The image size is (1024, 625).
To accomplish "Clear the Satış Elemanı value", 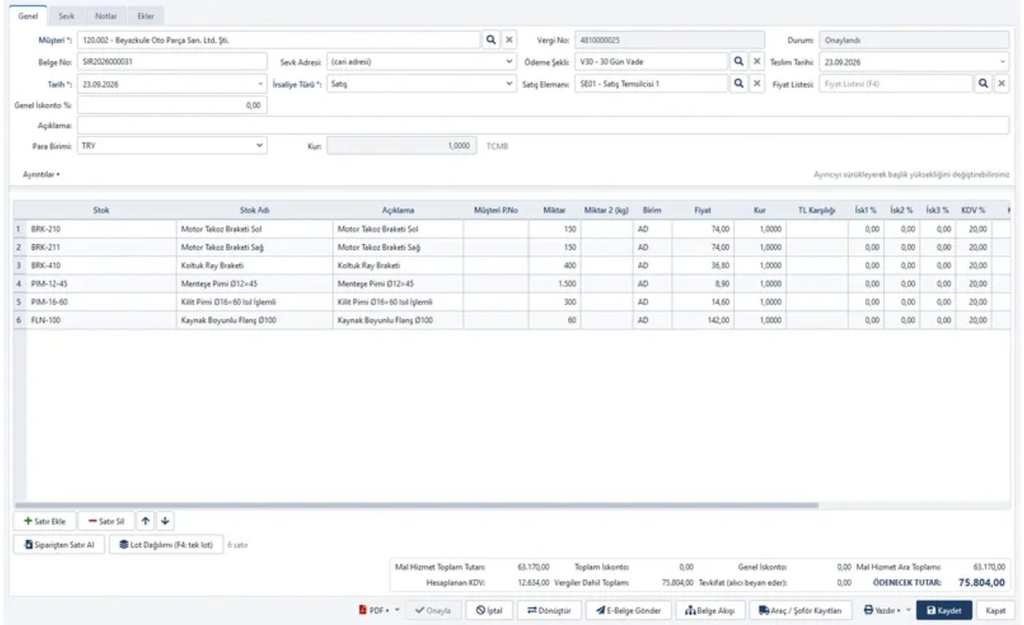I will point(757,84).
